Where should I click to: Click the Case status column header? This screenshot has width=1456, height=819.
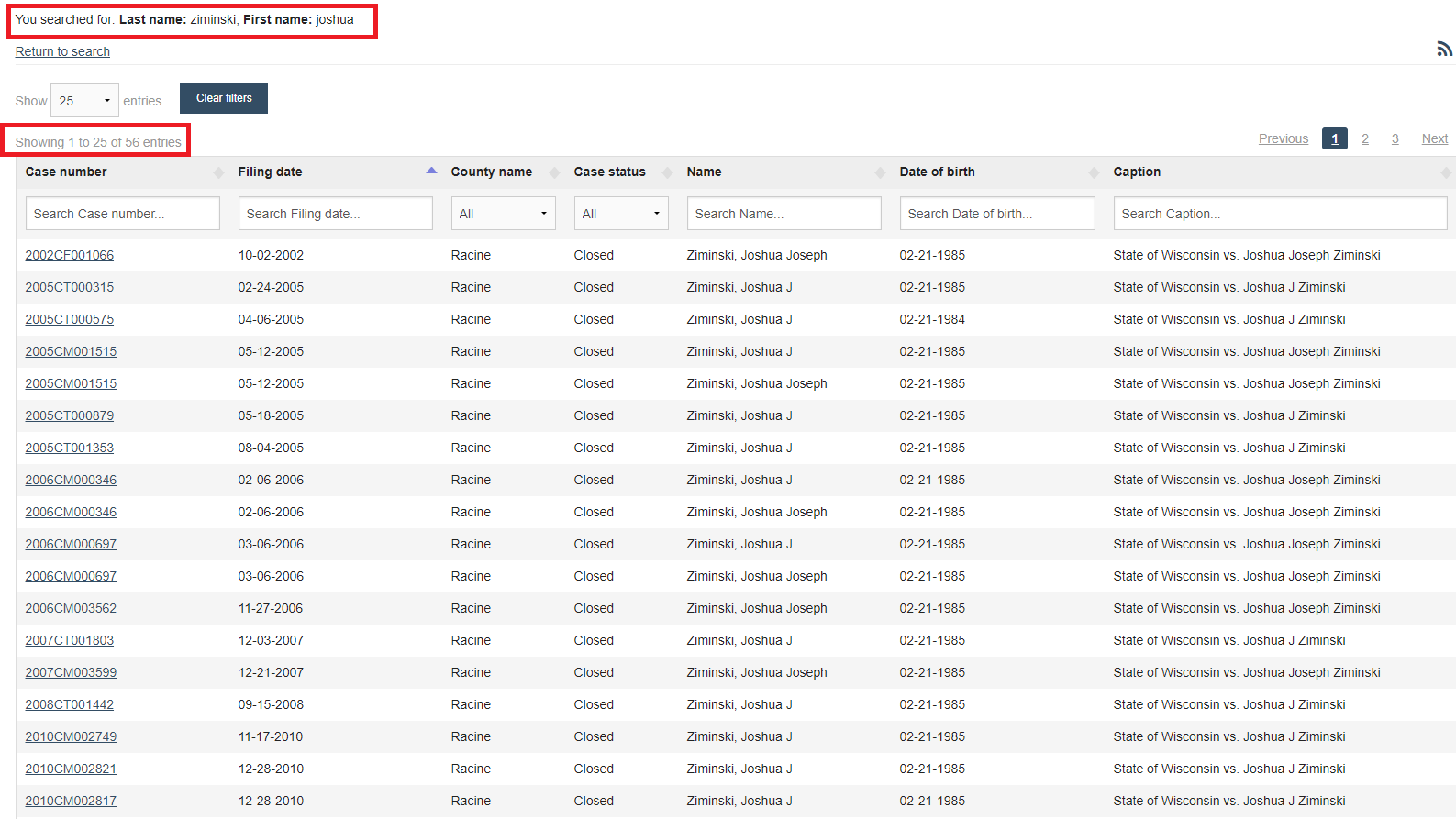(x=610, y=172)
